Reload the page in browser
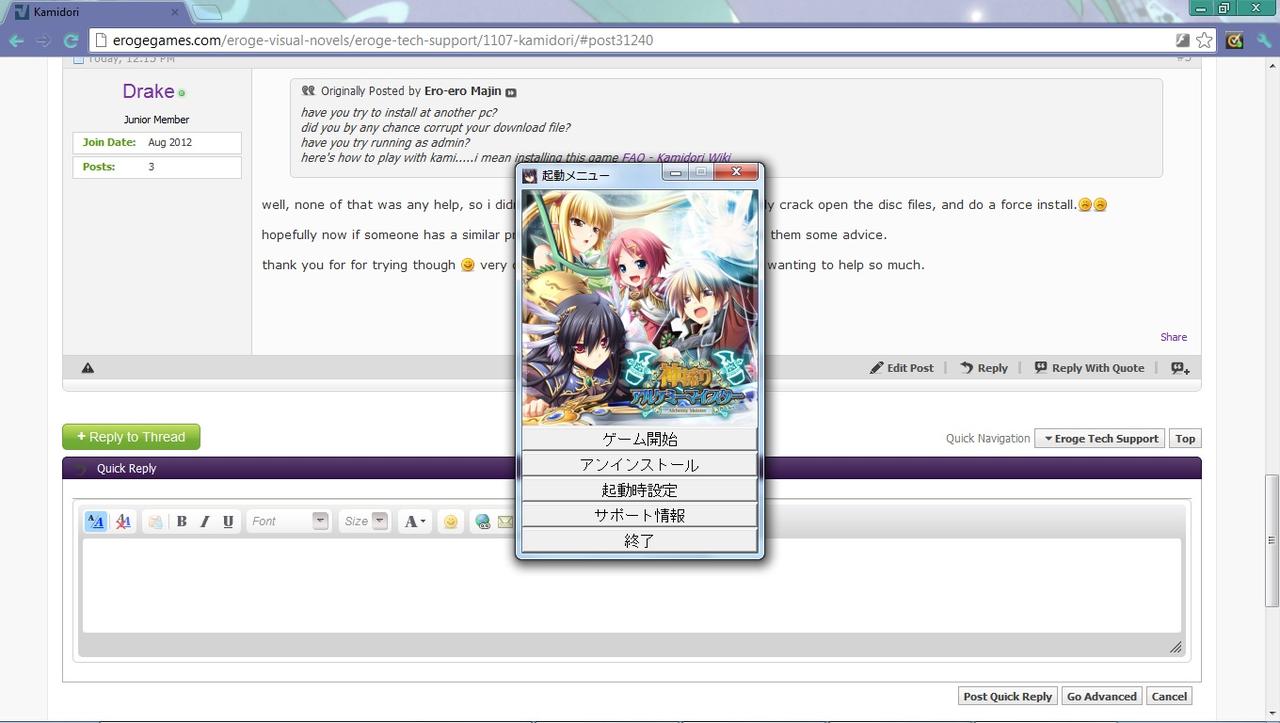 tap(71, 41)
